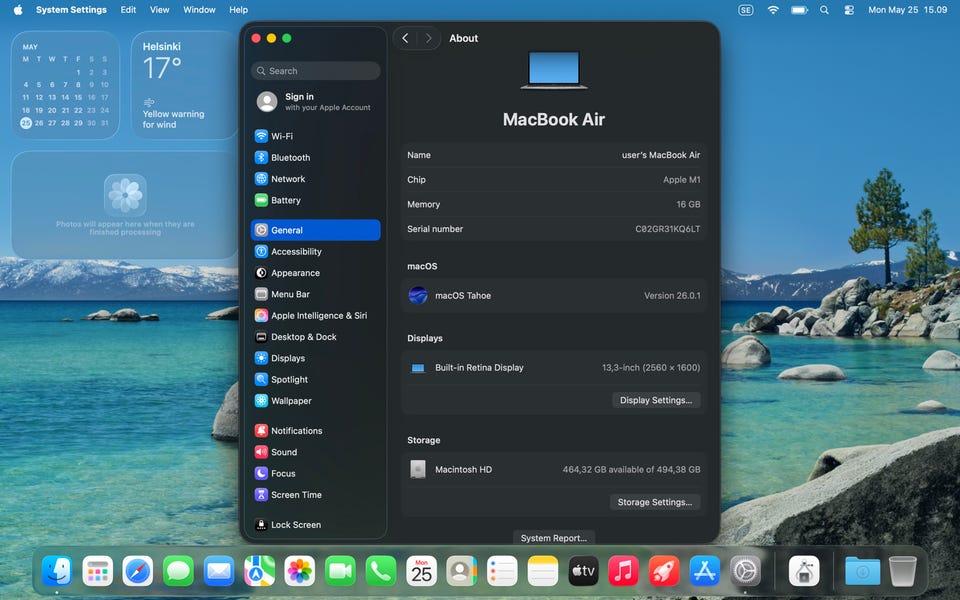The height and width of the screenshot is (600, 960).
Task: Open Mail from the Dock
Action: (219, 571)
